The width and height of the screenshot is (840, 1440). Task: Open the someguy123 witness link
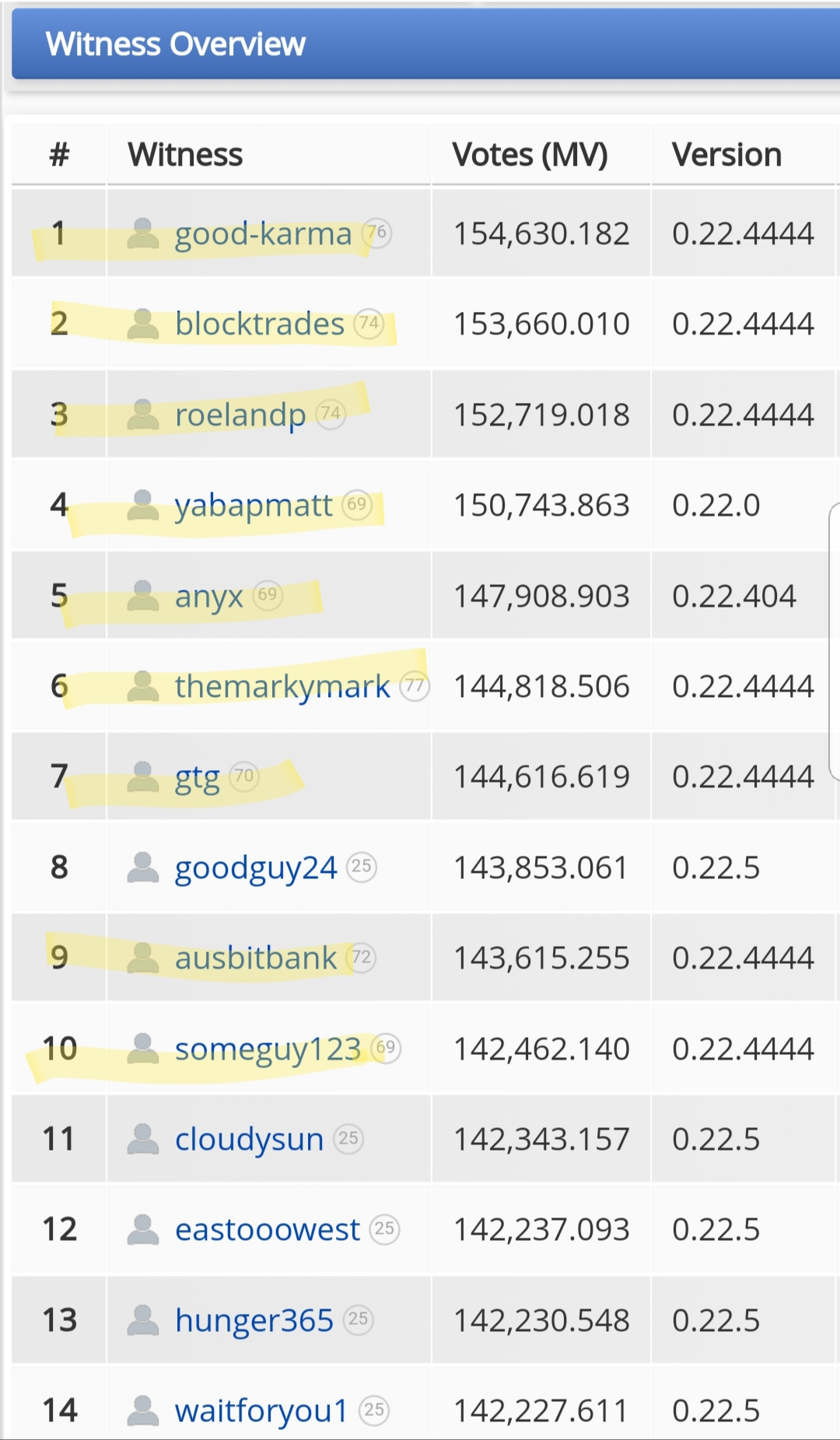[268, 1049]
